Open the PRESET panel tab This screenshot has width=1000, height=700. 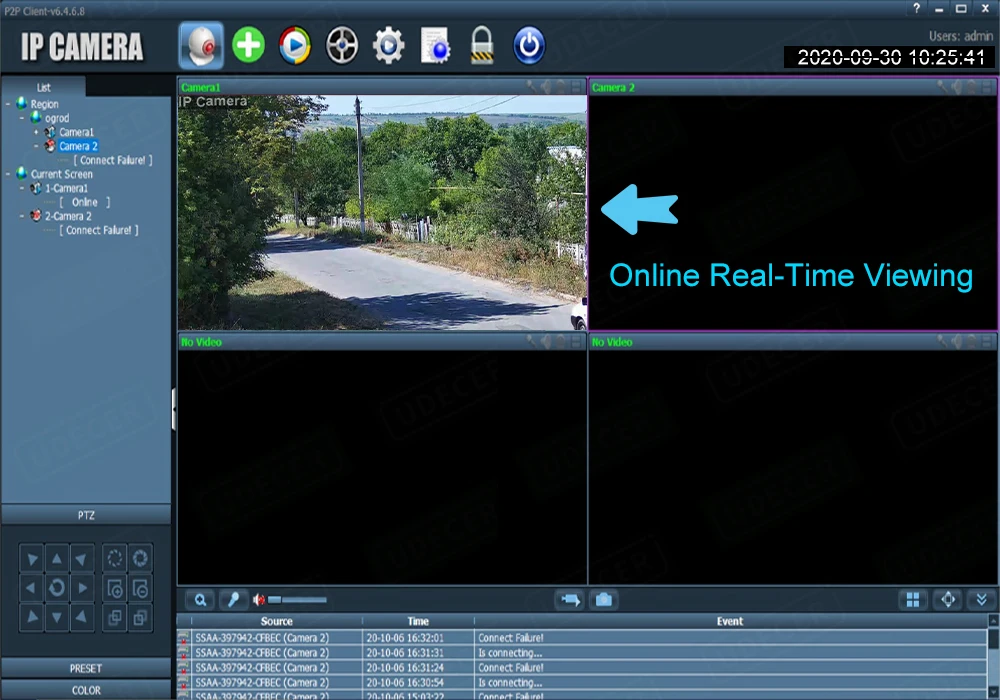tap(86, 668)
